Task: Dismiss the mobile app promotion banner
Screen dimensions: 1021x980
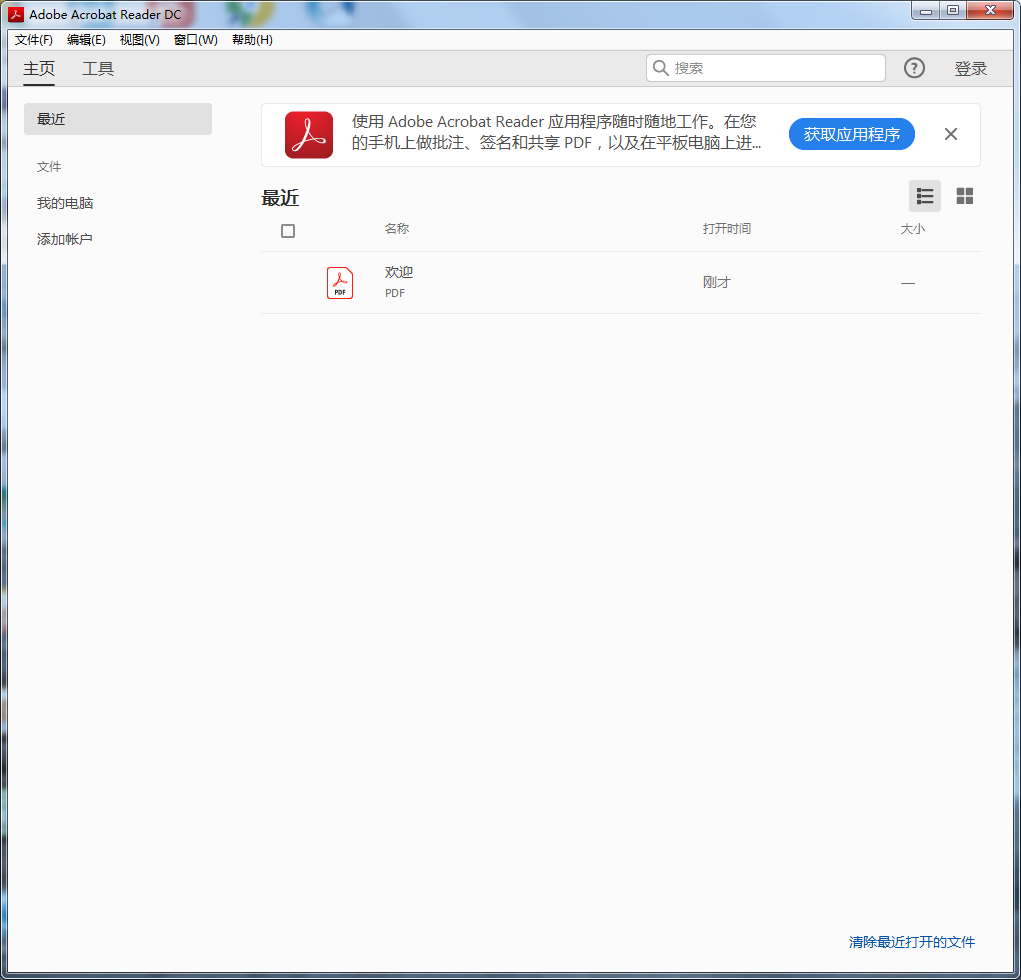Action: point(950,134)
